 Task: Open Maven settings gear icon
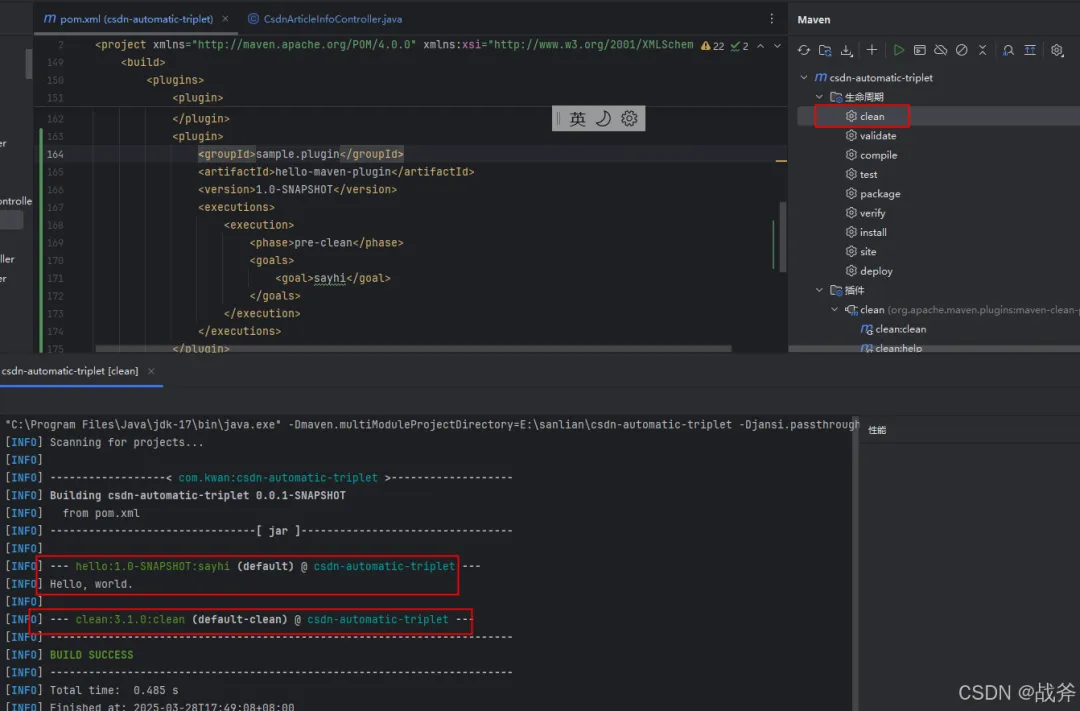point(1057,50)
